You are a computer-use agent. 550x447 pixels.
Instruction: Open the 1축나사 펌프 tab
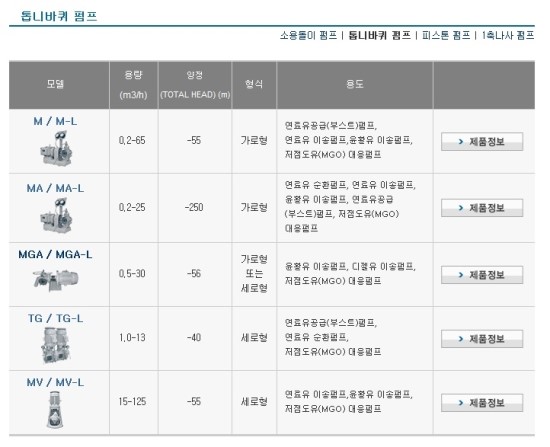click(507, 35)
